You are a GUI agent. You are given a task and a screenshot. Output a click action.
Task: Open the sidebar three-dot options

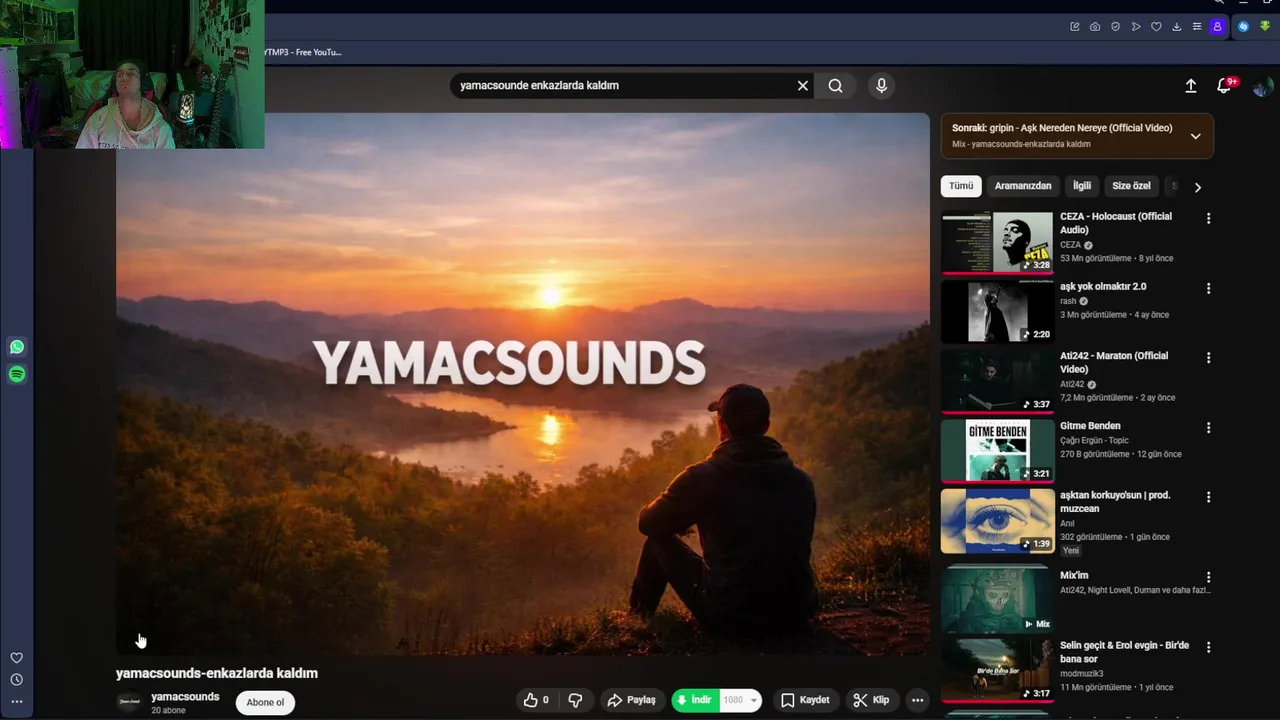[16, 702]
